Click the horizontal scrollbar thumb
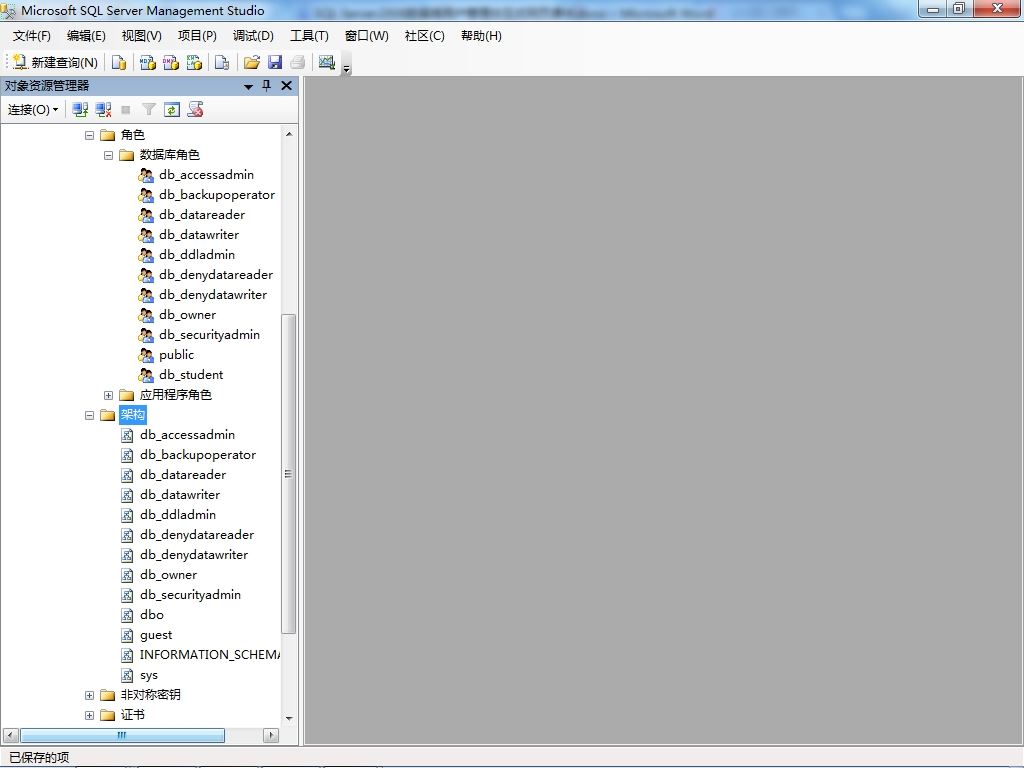 122,735
